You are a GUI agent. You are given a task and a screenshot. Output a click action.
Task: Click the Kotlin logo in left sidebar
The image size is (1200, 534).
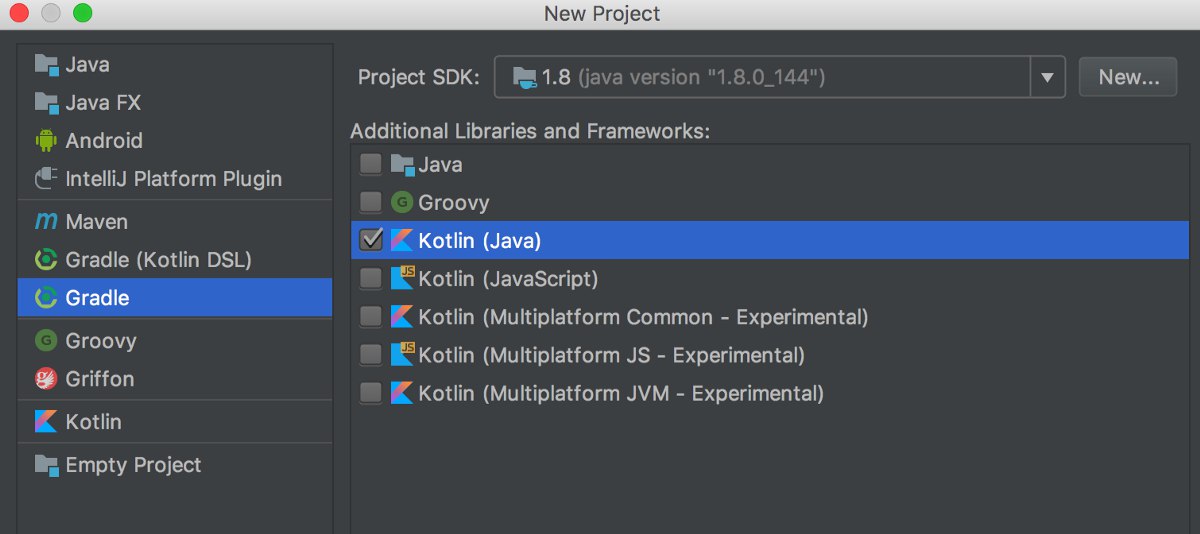point(46,422)
